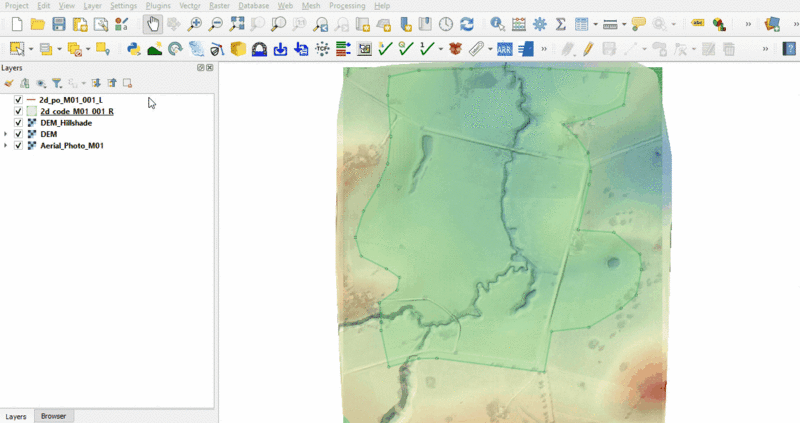The height and width of the screenshot is (423, 800).
Task: Click the Statistical Summary sigma icon
Action: (x=560, y=24)
